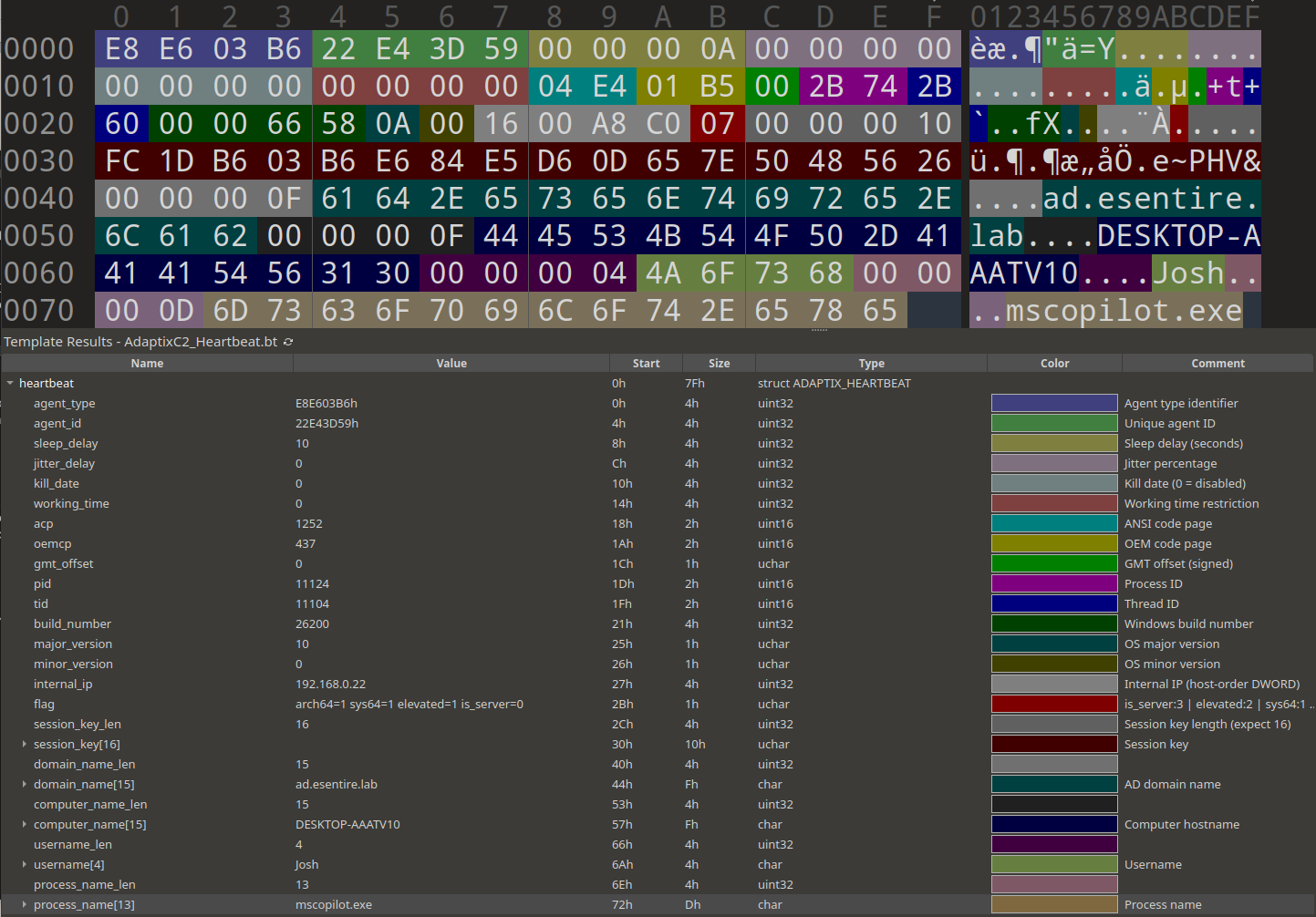This screenshot has width=1316, height=917.
Task: Select the agent_type row color swatch
Action: coord(1054,403)
